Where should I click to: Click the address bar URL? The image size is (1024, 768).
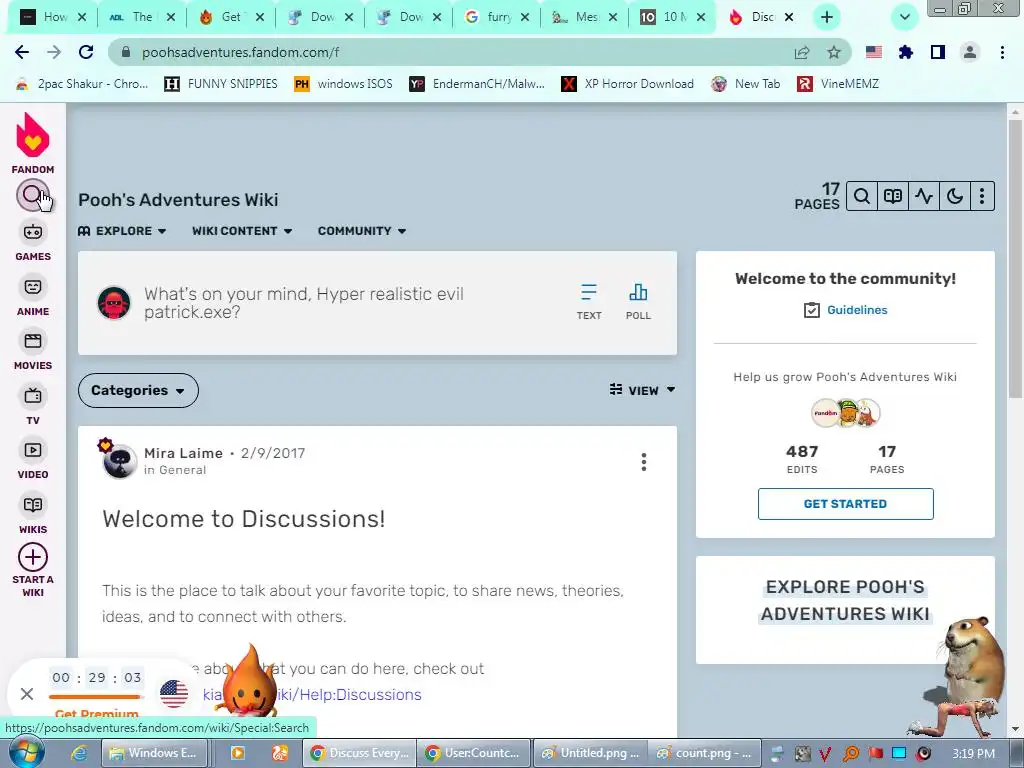coord(240,52)
